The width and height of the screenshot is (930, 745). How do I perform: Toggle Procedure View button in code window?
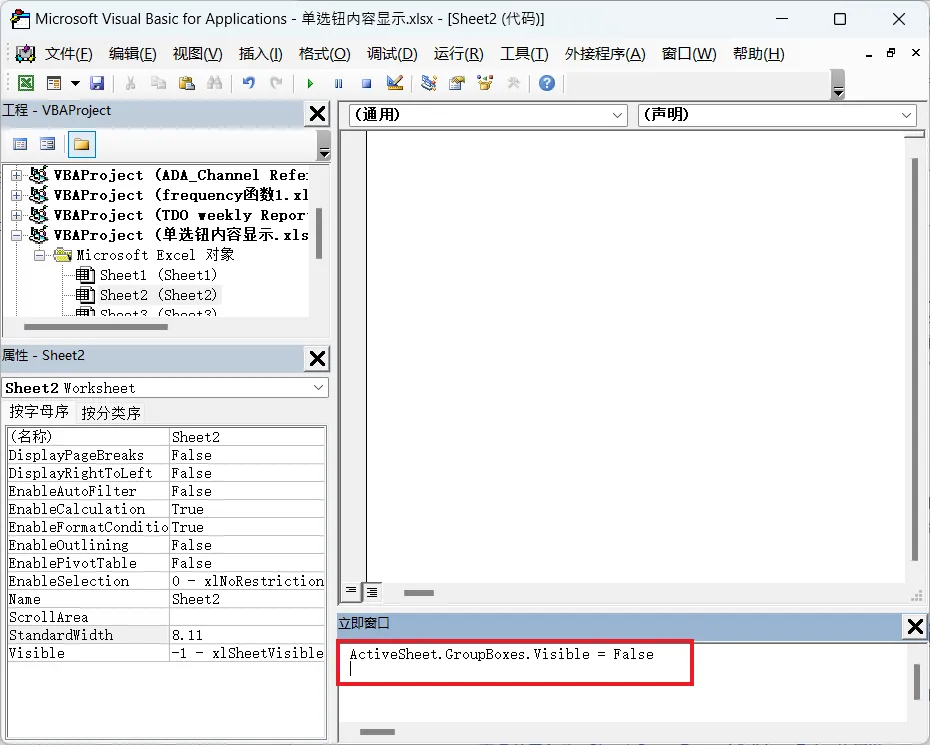(x=351, y=591)
